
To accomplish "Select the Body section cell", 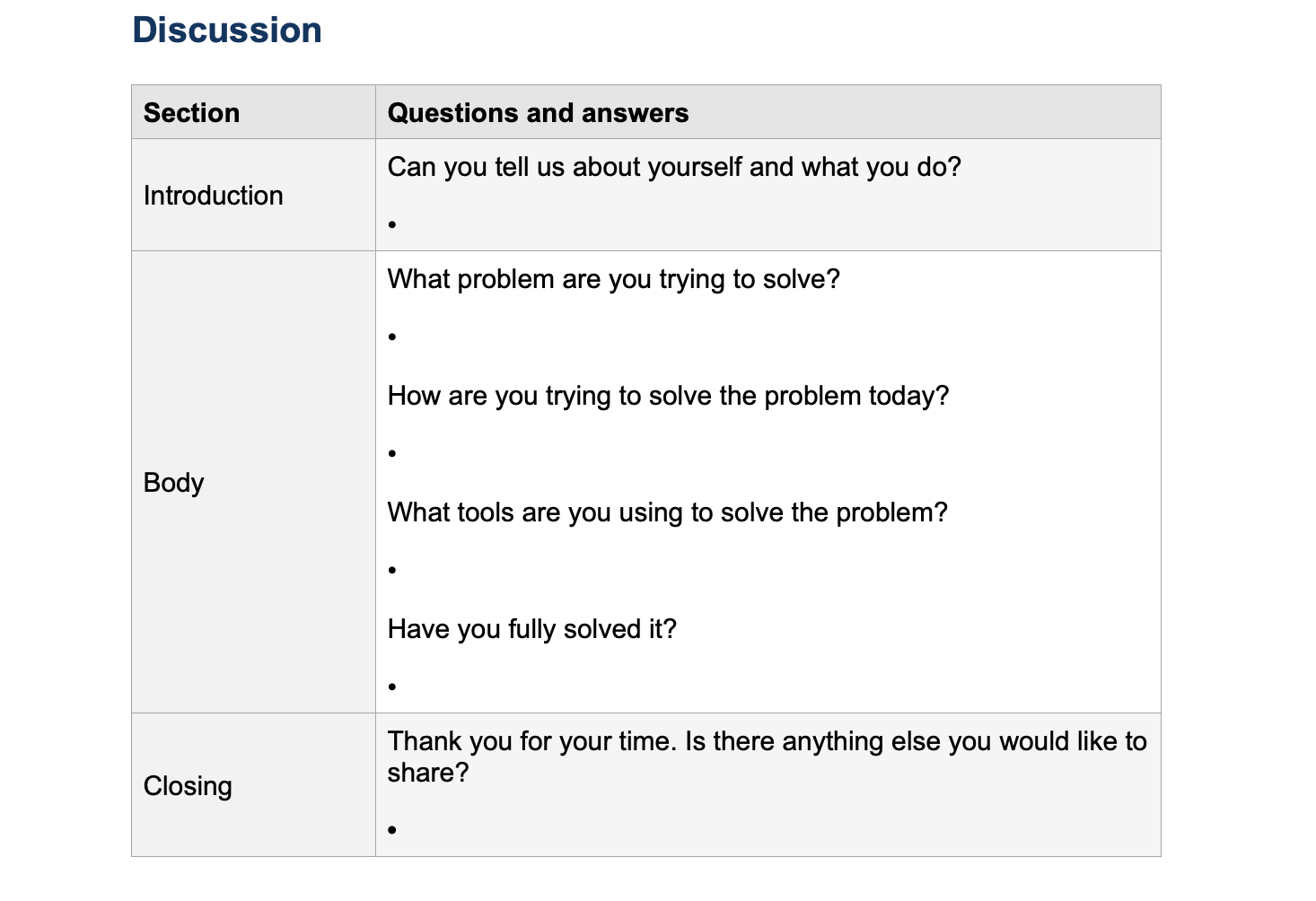I will tap(173, 483).
